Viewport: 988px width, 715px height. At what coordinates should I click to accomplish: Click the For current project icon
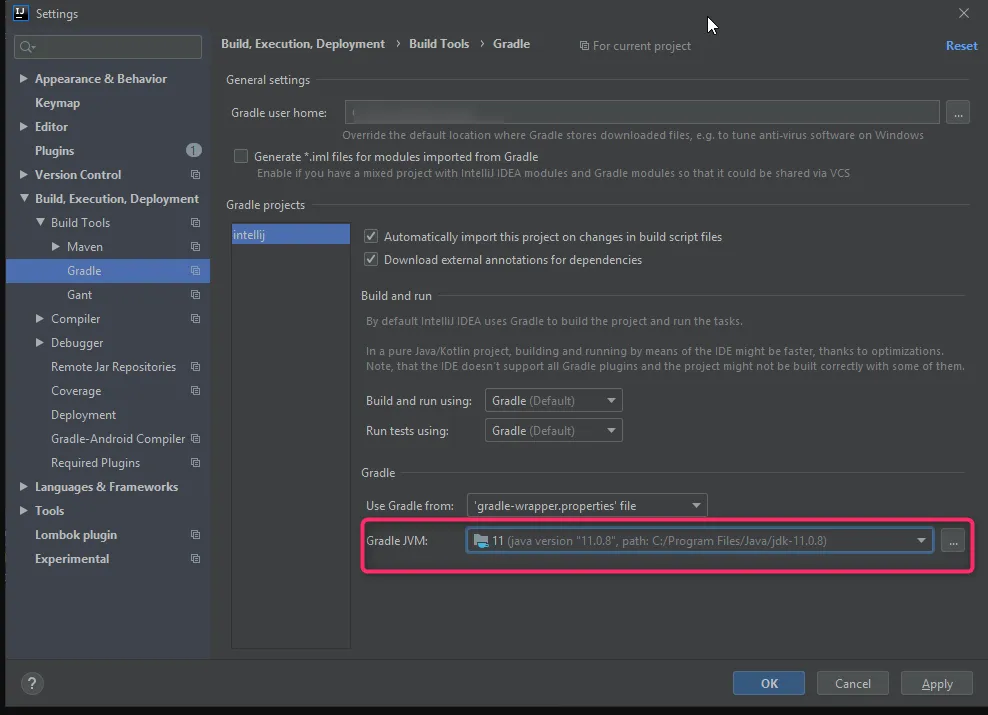pyautogui.click(x=584, y=45)
